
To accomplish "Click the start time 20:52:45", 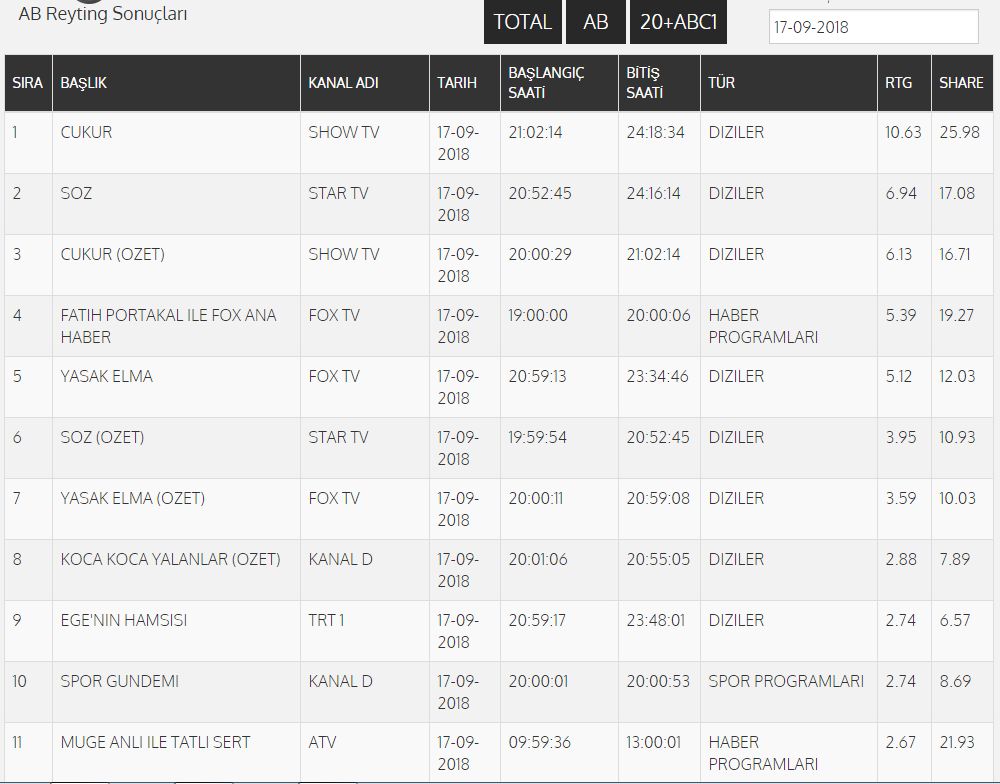I will [540, 193].
